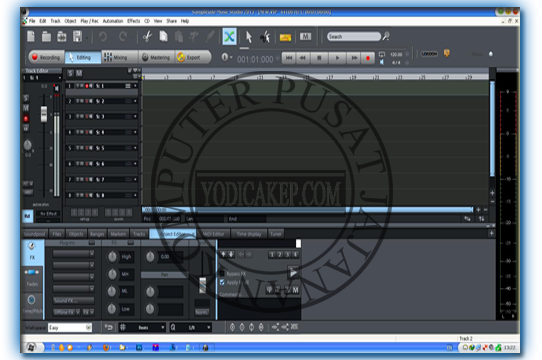Click the Object Editor volume fader
Image resolution: width=542 pixels, height=360 pixels.
tap(203, 286)
